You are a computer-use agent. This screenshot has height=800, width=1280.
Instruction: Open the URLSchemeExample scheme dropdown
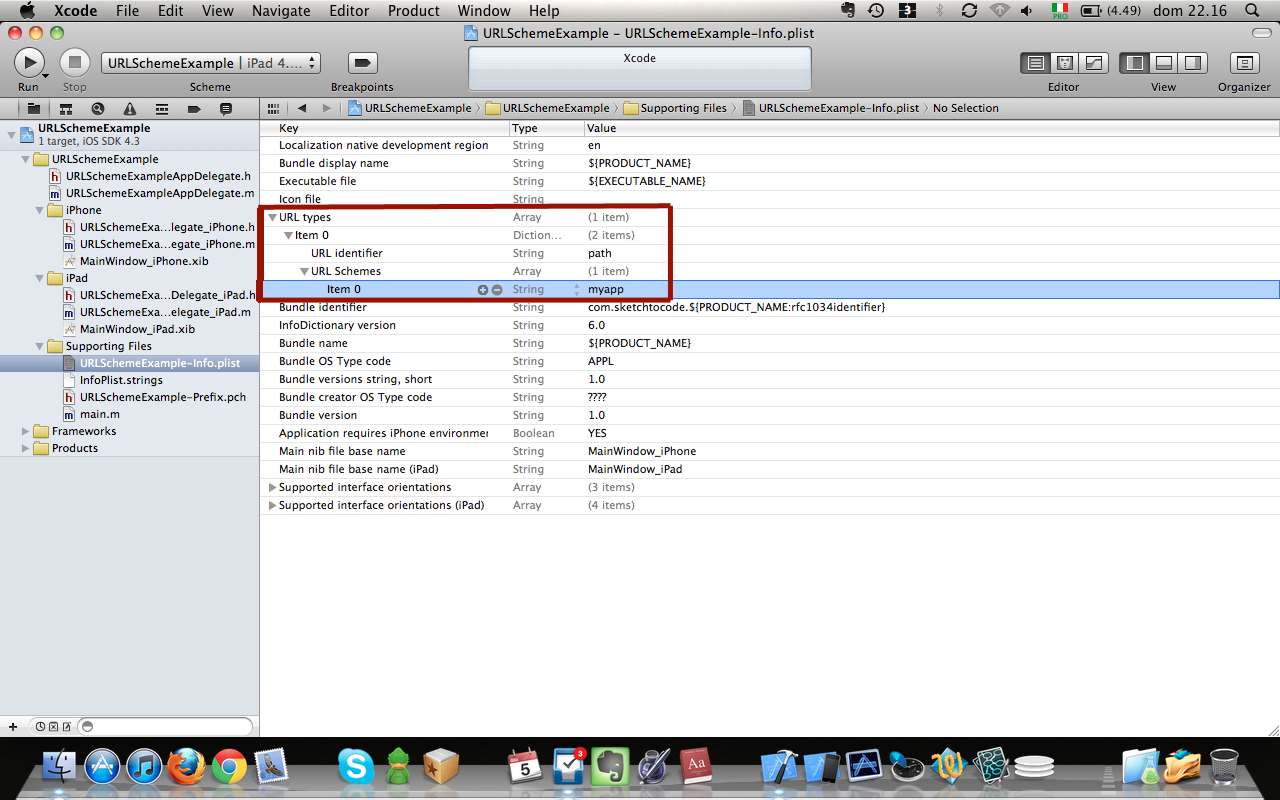[211, 63]
